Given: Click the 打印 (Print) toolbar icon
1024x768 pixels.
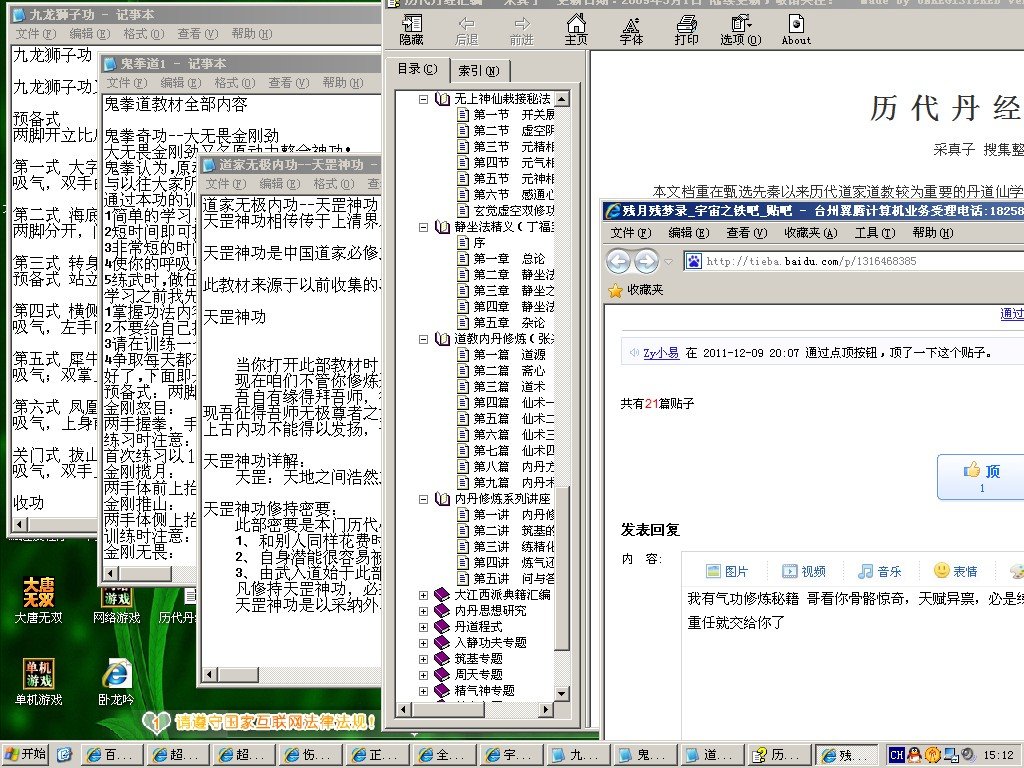Looking at the screenshot, I should tap(686, 31).
